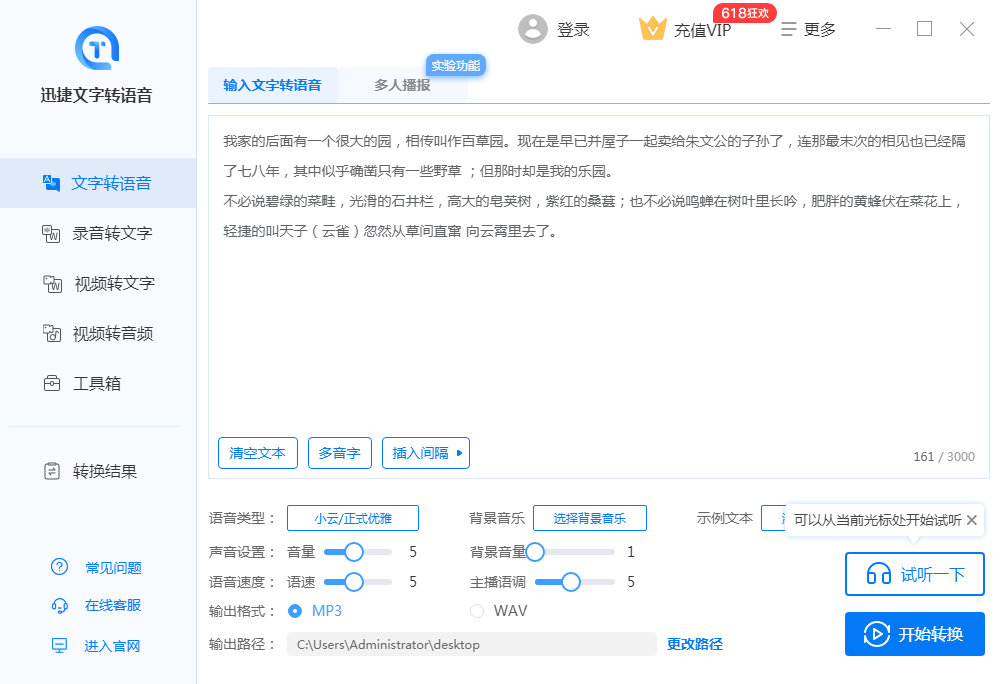The width and height of the screenshot is (1001, 684).
Task: Click the character count 161 / 3000
Action: pos(944,457)
